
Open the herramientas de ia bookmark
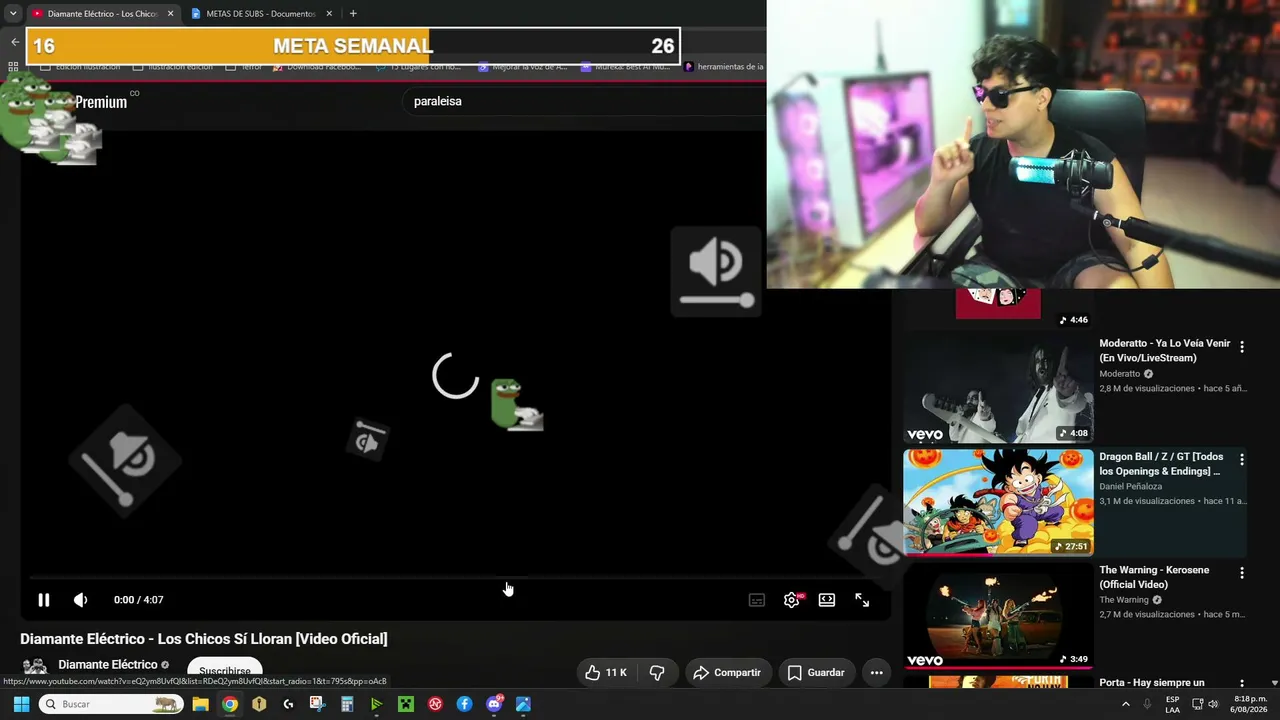click(724, 67)
